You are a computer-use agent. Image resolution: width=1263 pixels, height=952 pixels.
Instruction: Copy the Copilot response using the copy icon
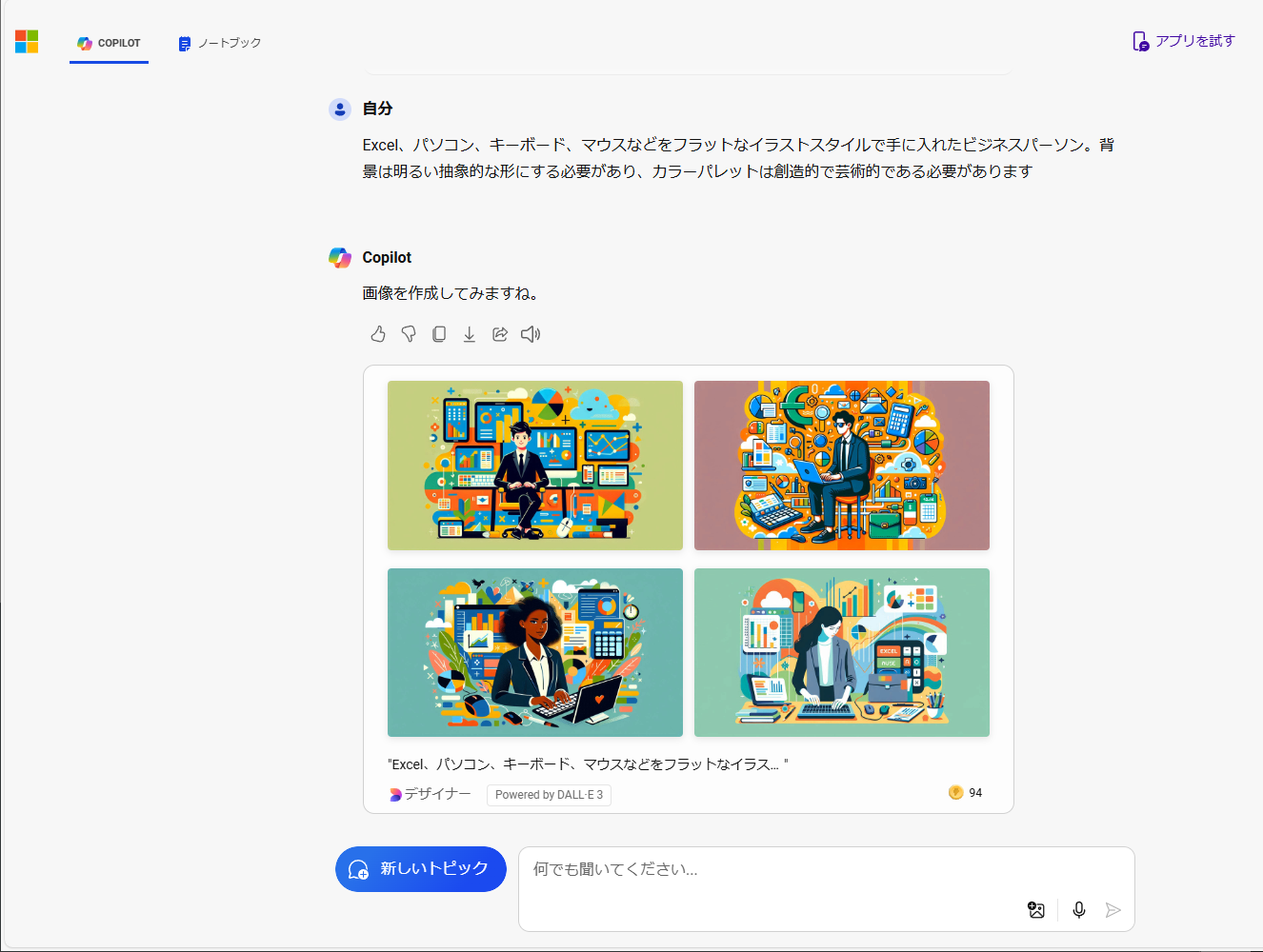439,334
